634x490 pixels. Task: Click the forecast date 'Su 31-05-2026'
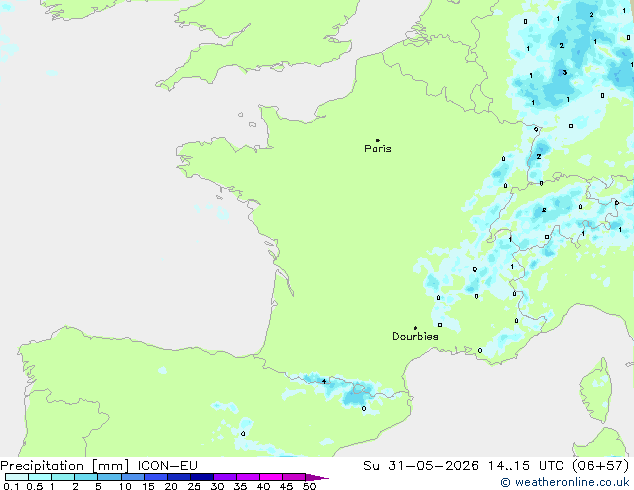421,466
